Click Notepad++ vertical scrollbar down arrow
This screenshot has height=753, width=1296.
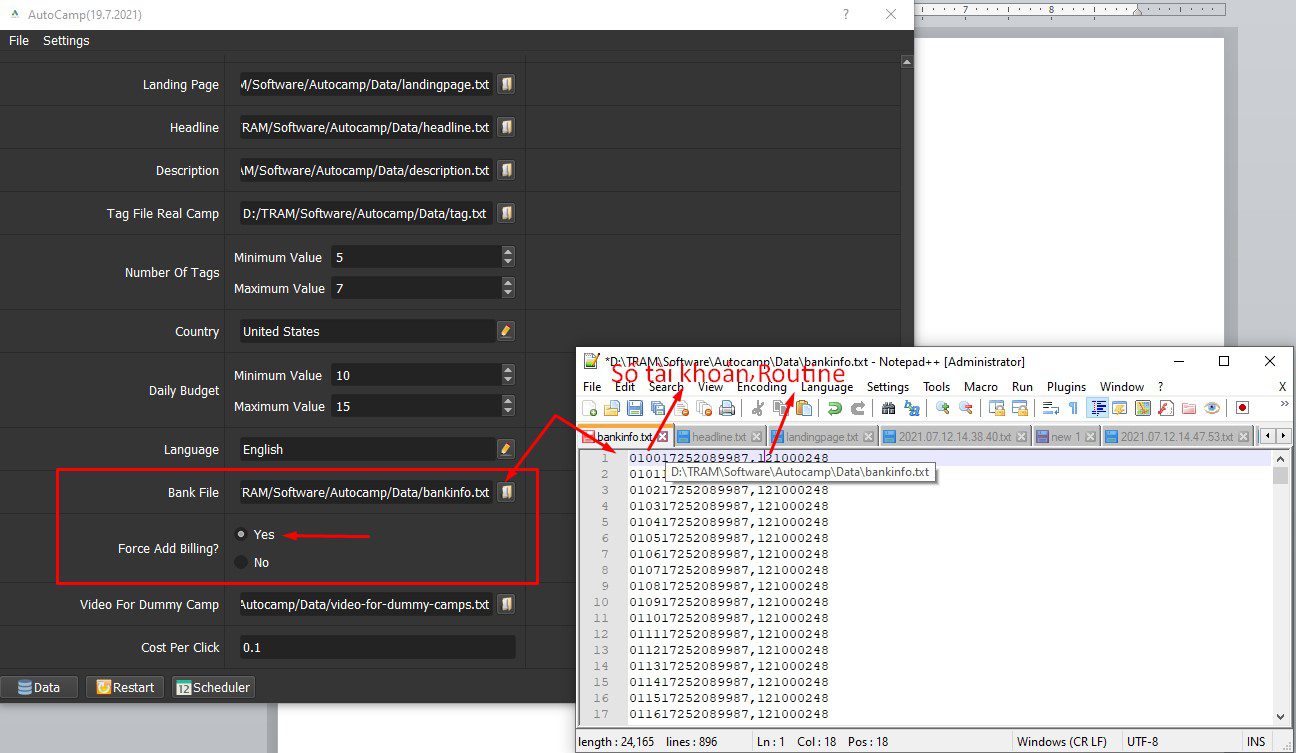pos(1281,715)
